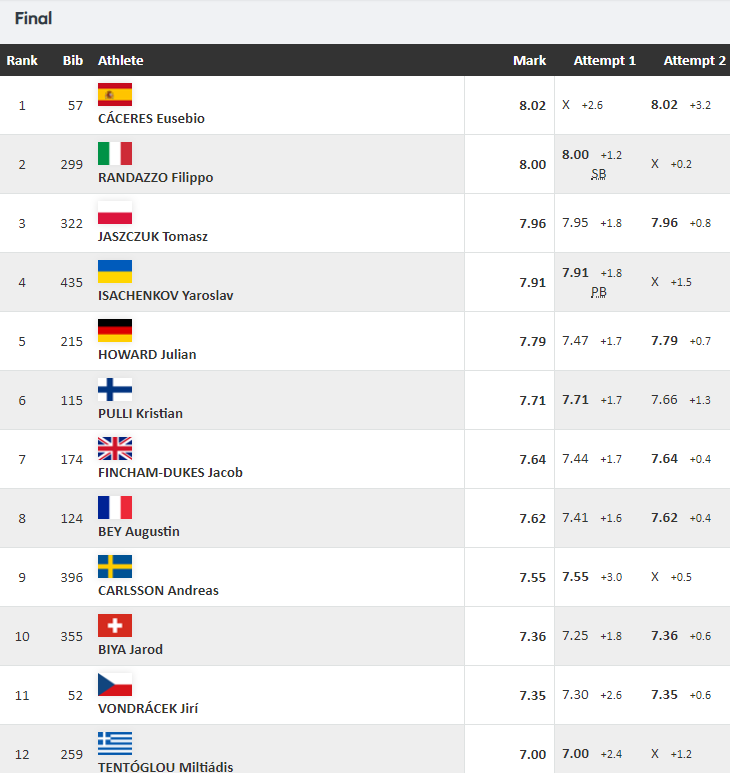The height and width of the screenshot is (773, 730).
Task: Open athlete CÁCERES Eusebio profile
Action: 151,118
